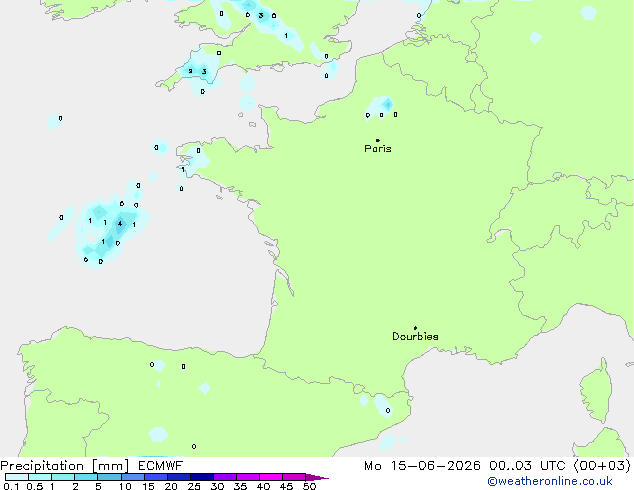Select the 10 mm legend color swatch
This screenshot has height=490, width=634.
[x=133, y=477]
